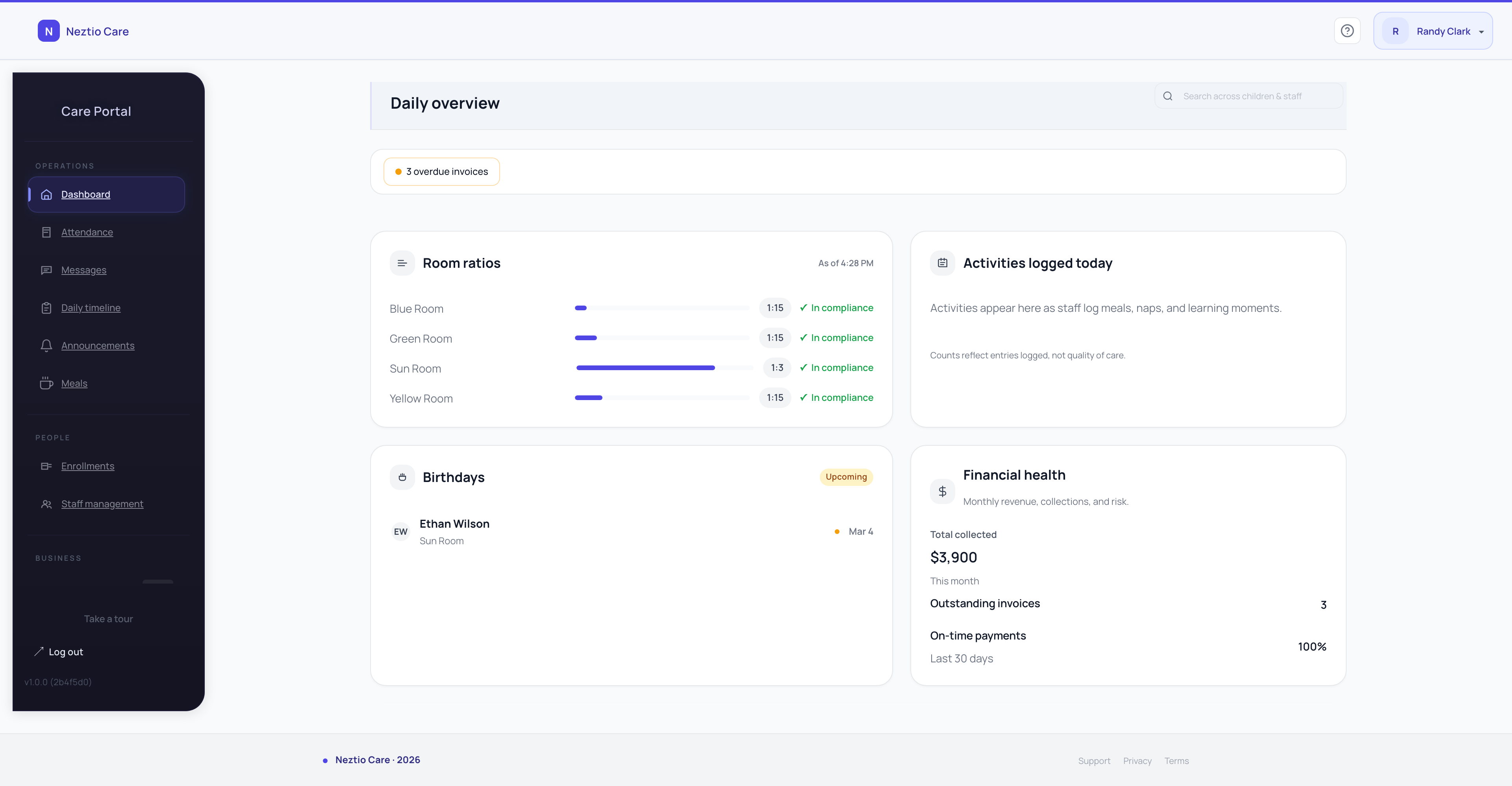Open the help question-mark icon
Image resolution: width=1512 pixels, height=786 pixels.
(1347, 31)
